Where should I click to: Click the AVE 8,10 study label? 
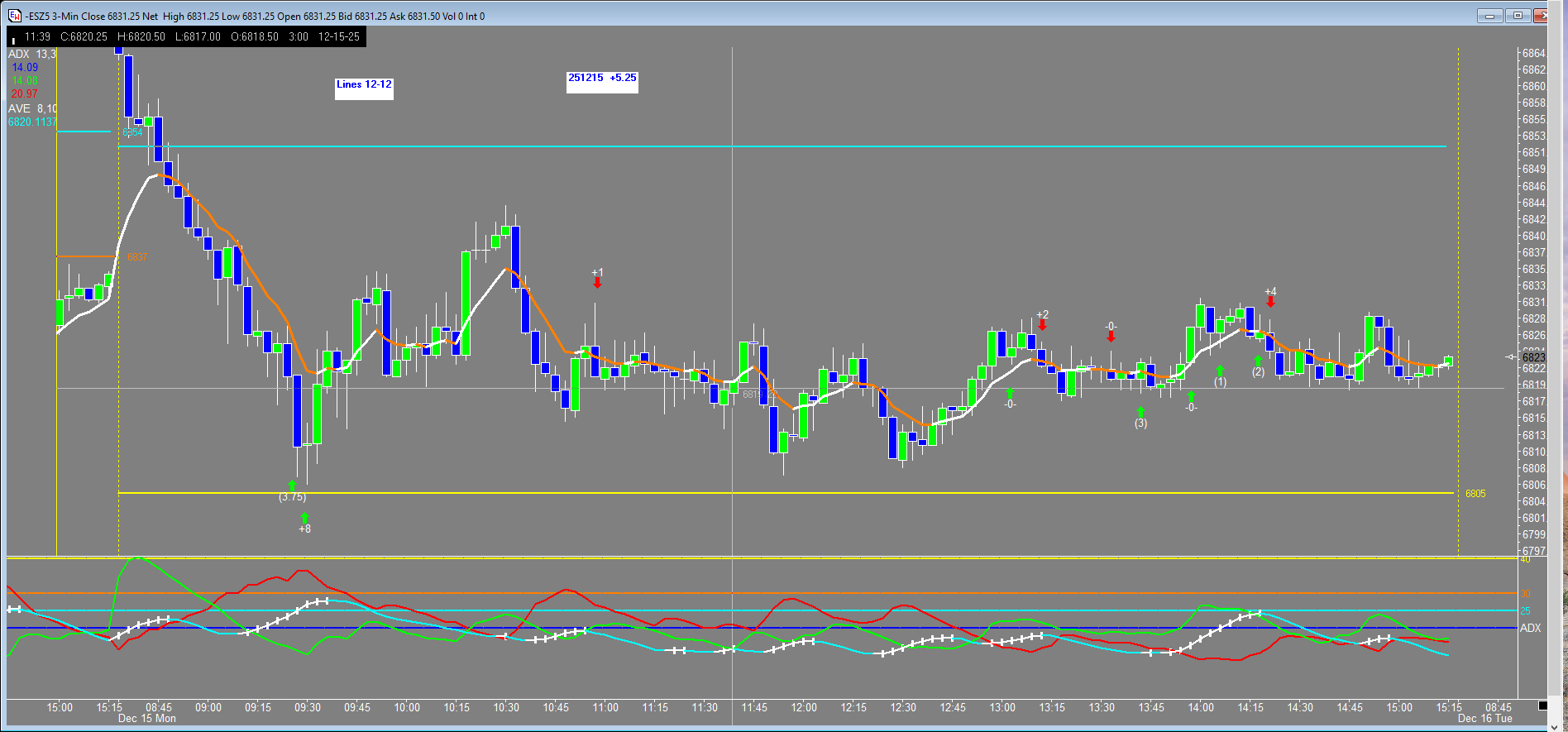click(x=32, y=108)
